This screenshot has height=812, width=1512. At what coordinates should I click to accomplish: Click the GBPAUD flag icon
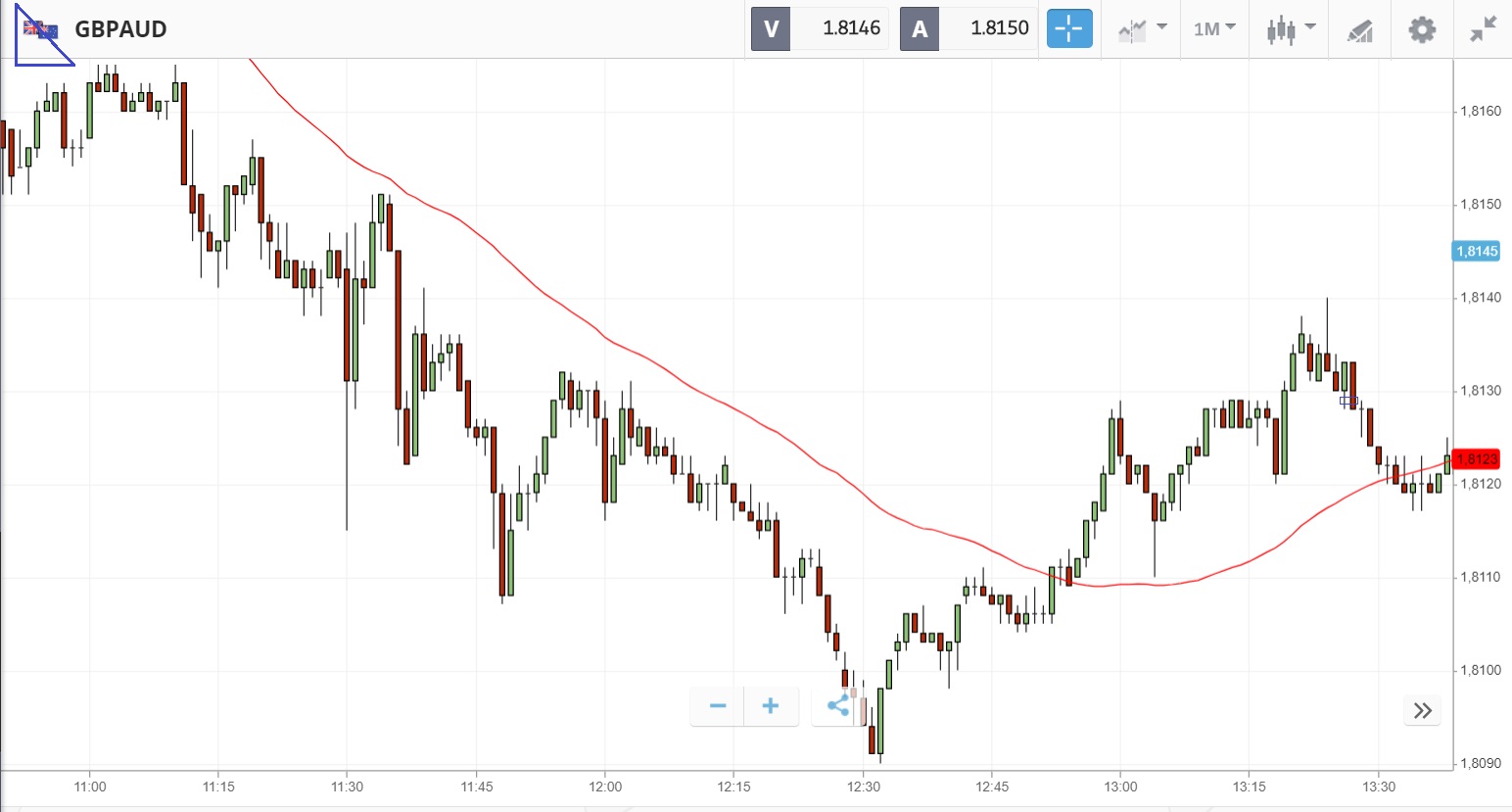pyautogui.click(x=41, y=30)
